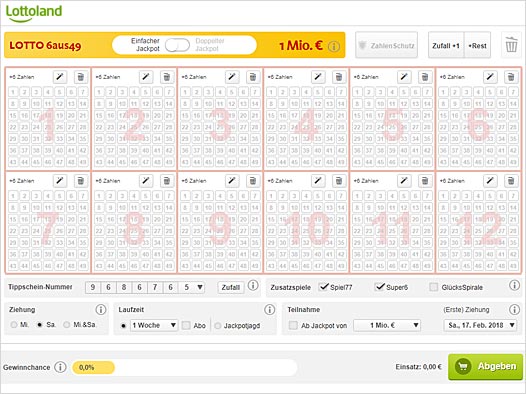Open the (Erste) Ziehung info icon

pyautogui.click(x=514, y=309)
